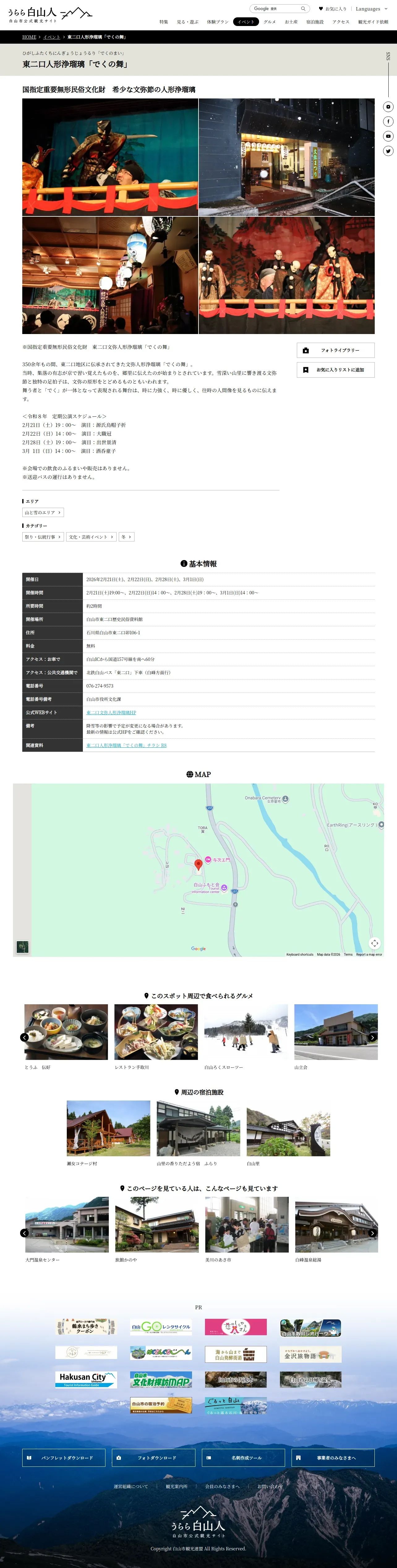
Task: Expand 冬 category tag
Action: pyautogui.click(x=126, y=537)
